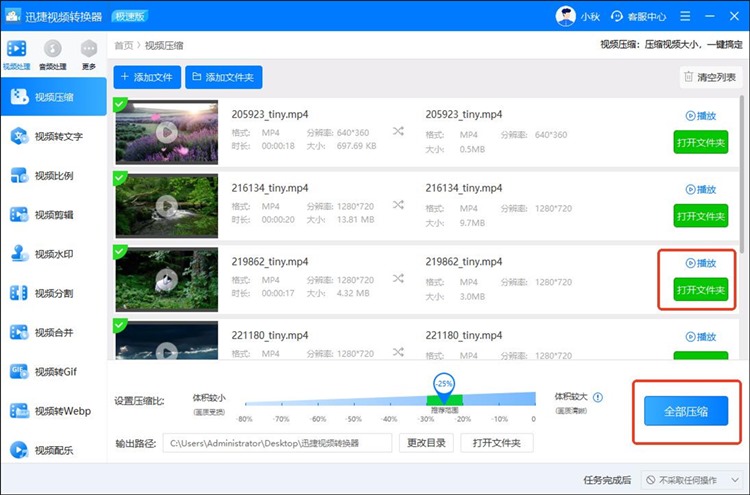Select 视频比例 in the sidebar

click(54, 176)
